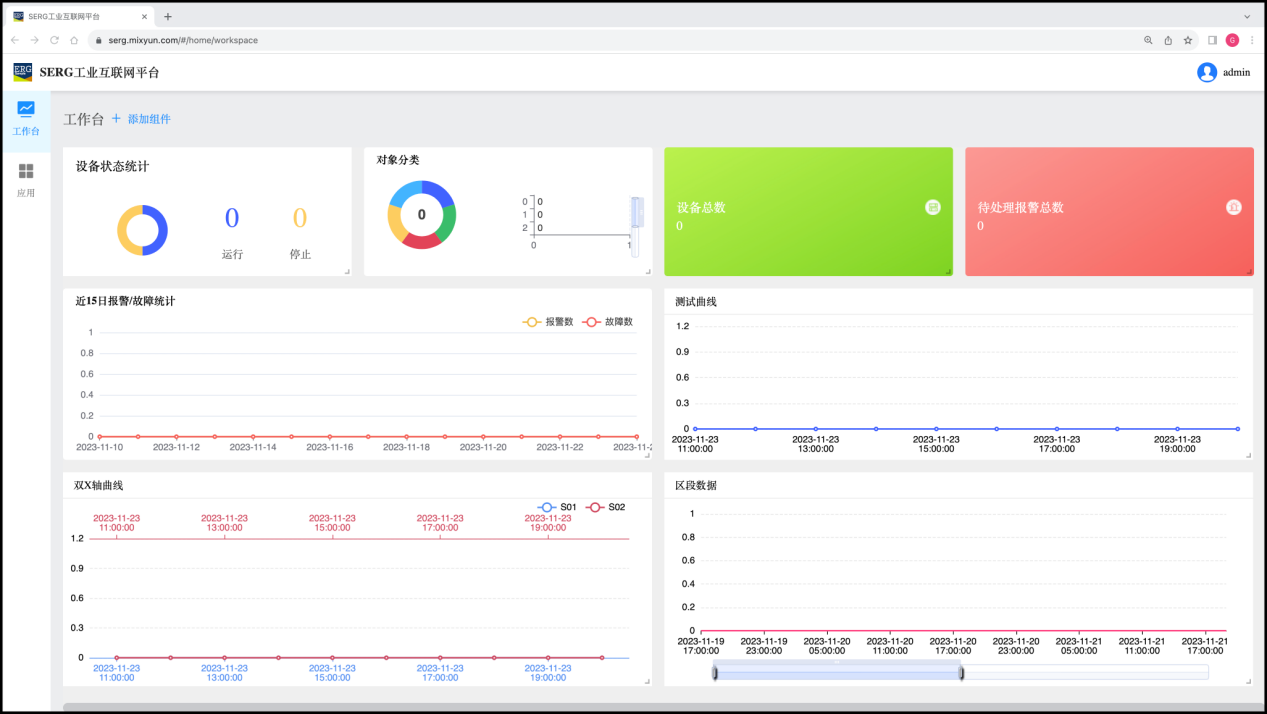This screenshot has height=714, width=1267.
Task: Open the 工作台 workspace sidebar icon
Action: (x=26, y=109)
